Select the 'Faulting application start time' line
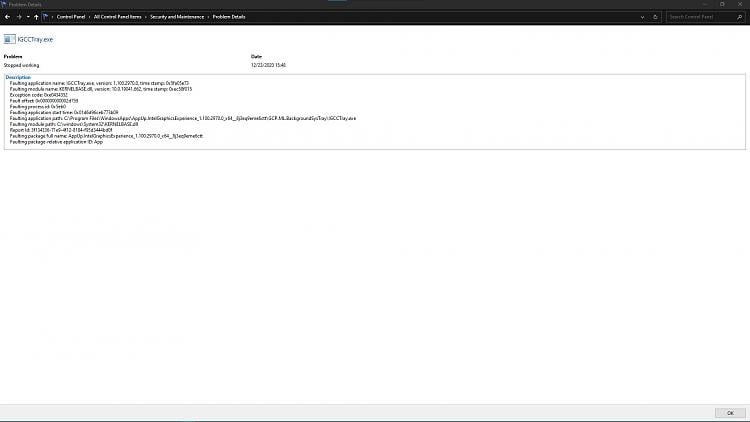The image size is (750, 422). [x=64, y=112]
